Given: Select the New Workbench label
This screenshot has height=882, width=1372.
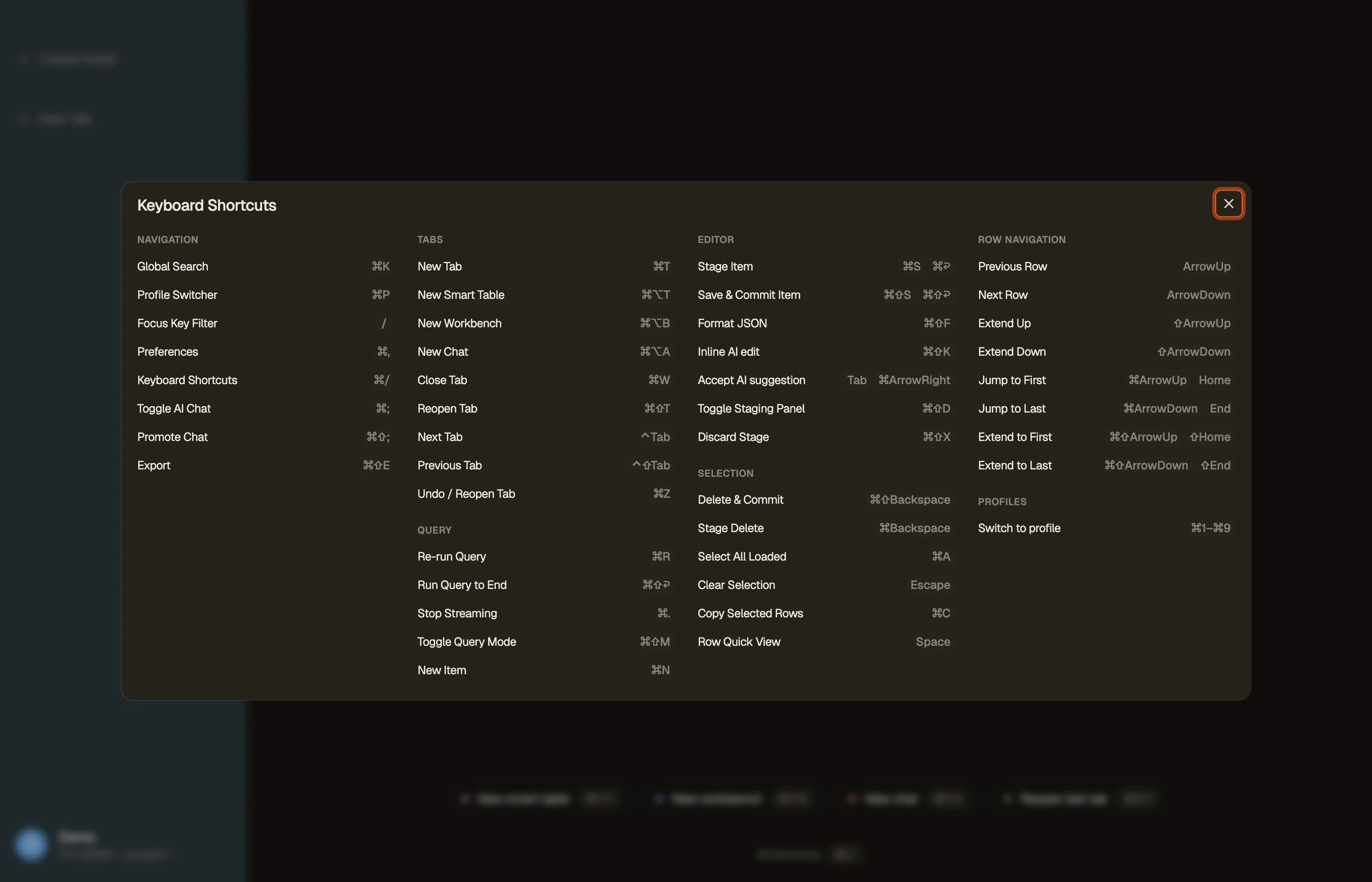Looking at the screenshot, I should (459, 323).
